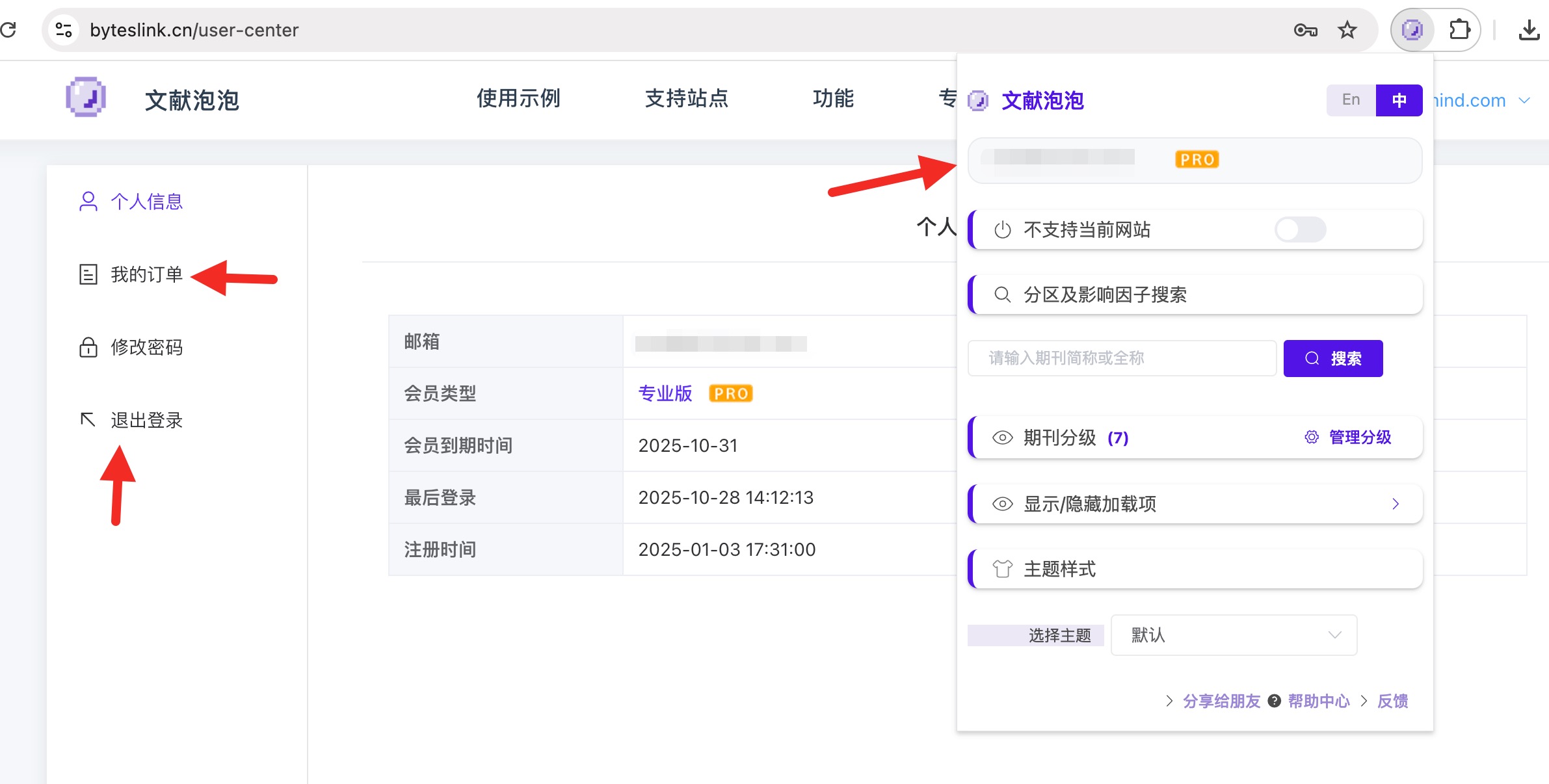Click 退出登录 to log out

[x=146, y=420]
